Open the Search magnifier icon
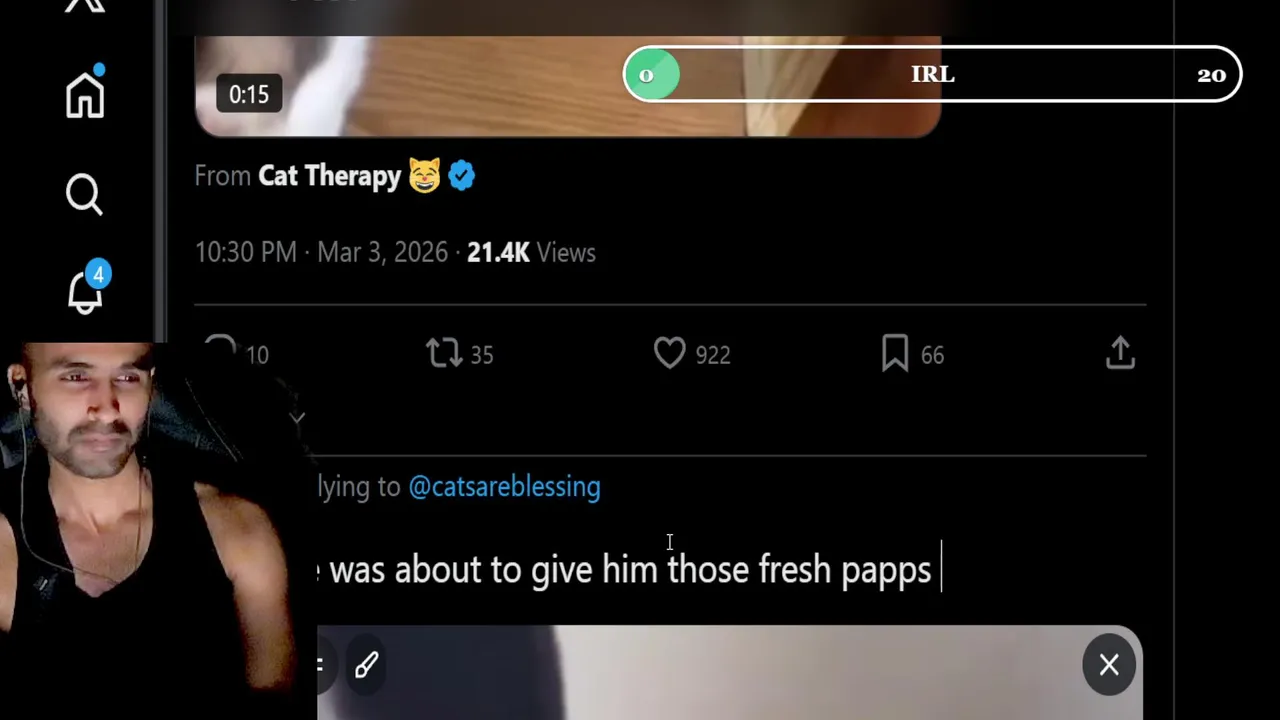This screenshot has height=720, width=1280. [x=85, y=194]
